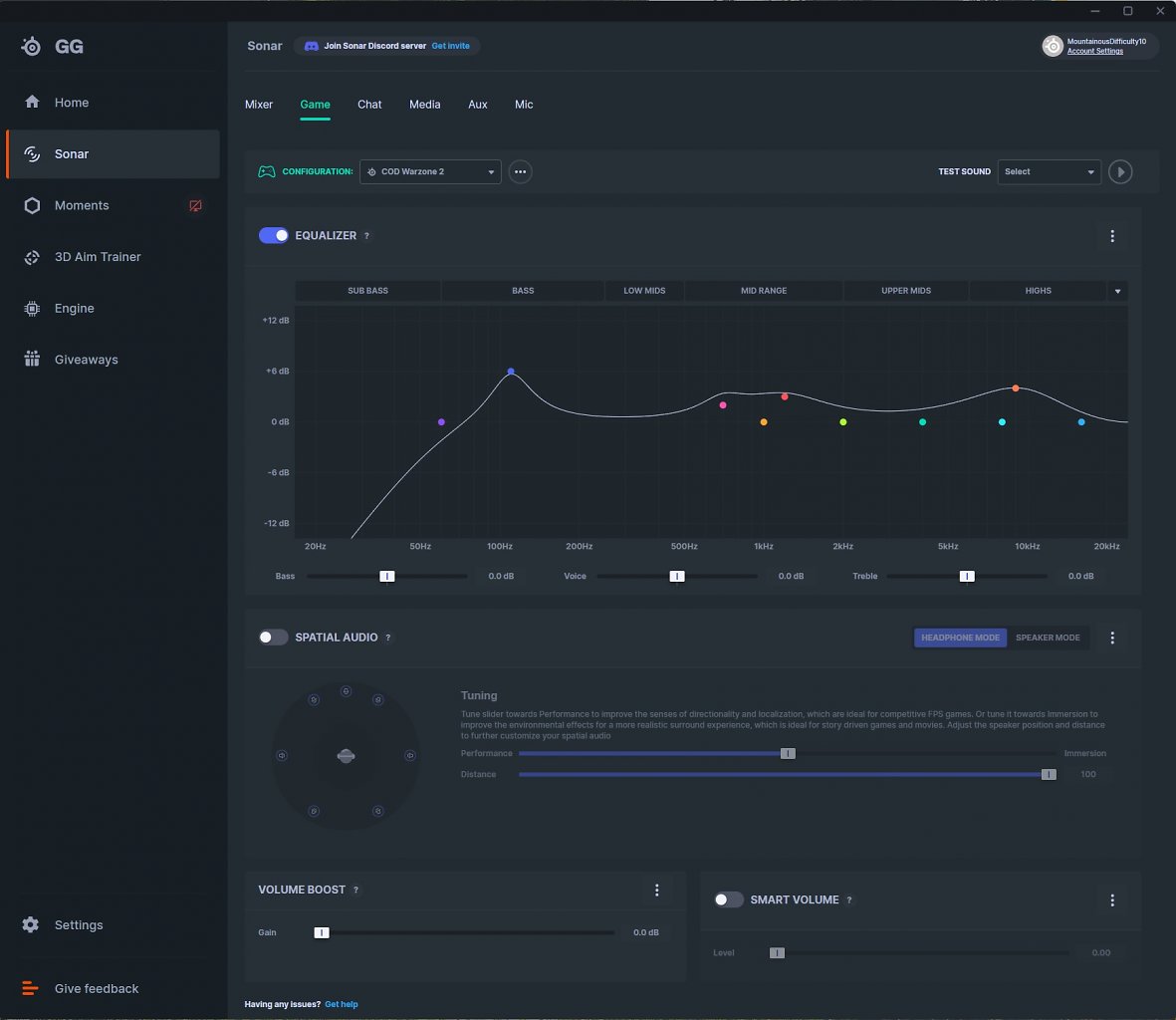Click the user avatar icon
The width and height of the screenshot is (1176, 1020).
(x=1053, y=46)
